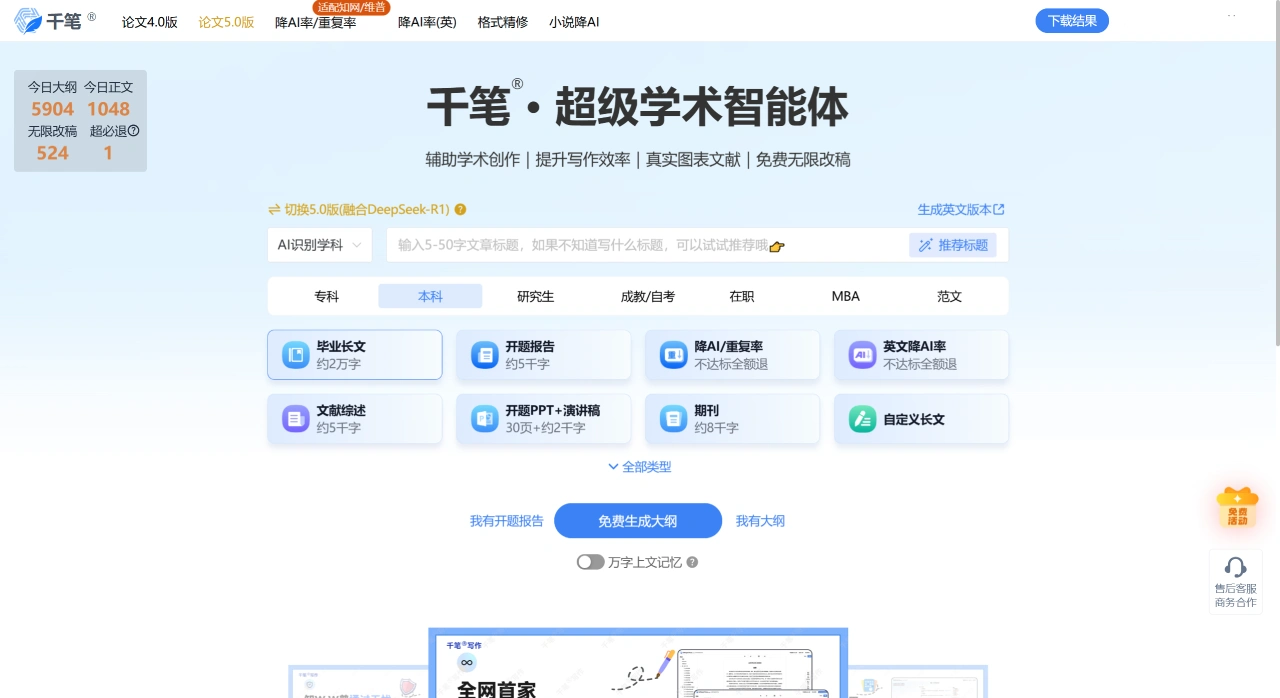
Task: Open the AI识别学科 dropdown
Action: pyautogui.click(x=319, y=244)
